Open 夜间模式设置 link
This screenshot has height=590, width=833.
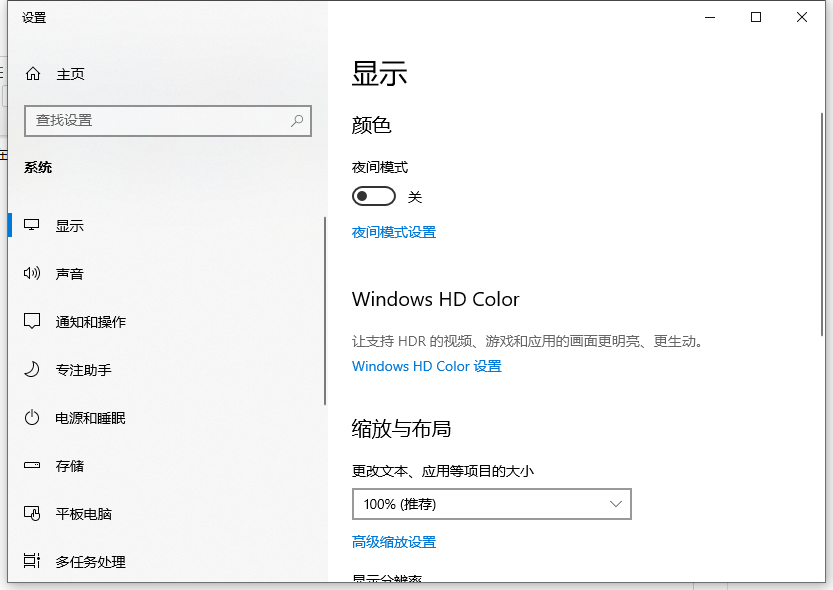[x=394, y=232]
